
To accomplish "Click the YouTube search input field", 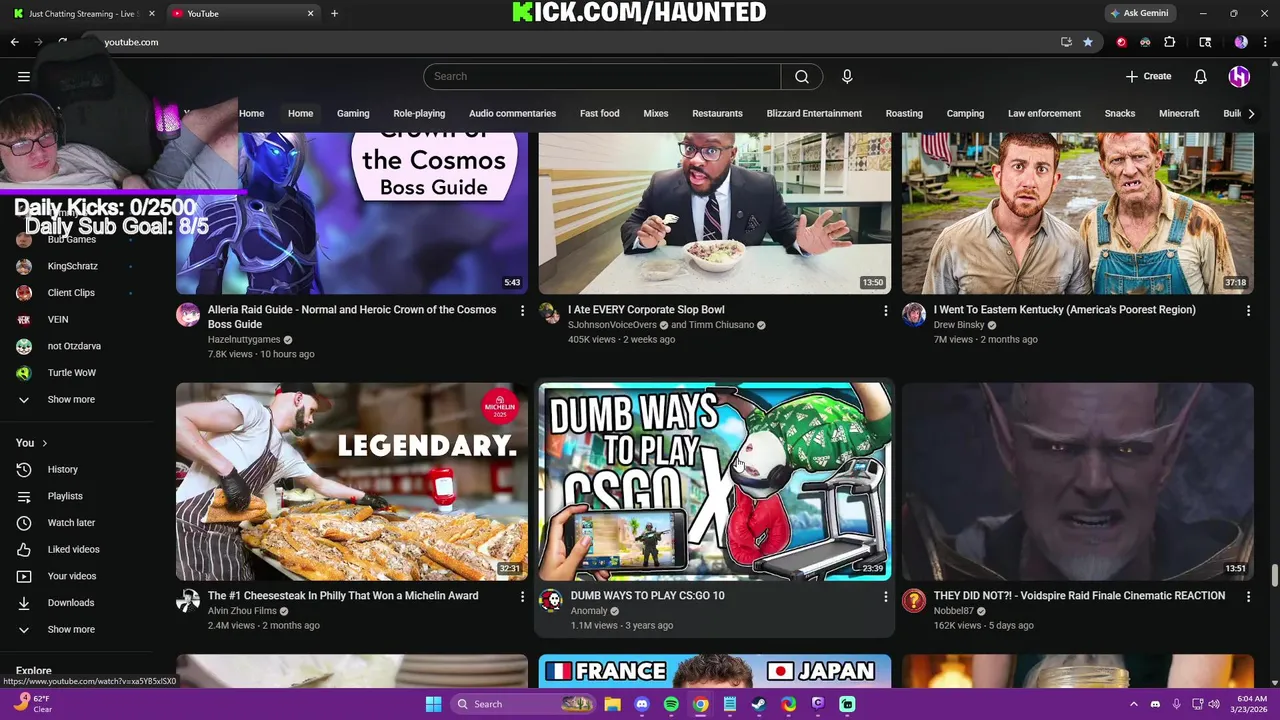I will click(602, 76).
